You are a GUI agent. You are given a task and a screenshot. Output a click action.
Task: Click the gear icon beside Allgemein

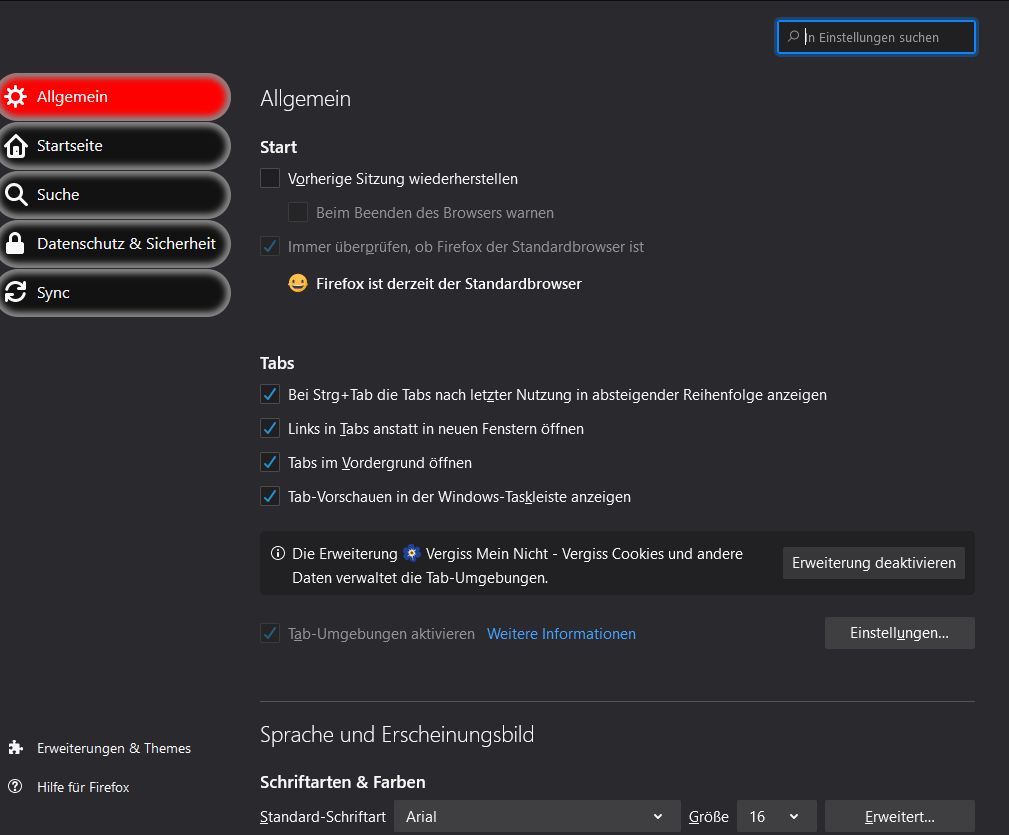tap(15, 96)
